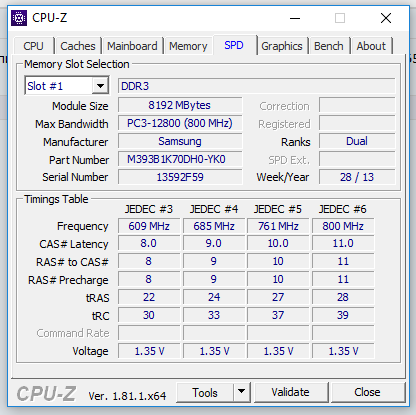Select CAS# Latency value 10.0
The image size is (416, 415).
pyautogui.click(x=278, y=243)
